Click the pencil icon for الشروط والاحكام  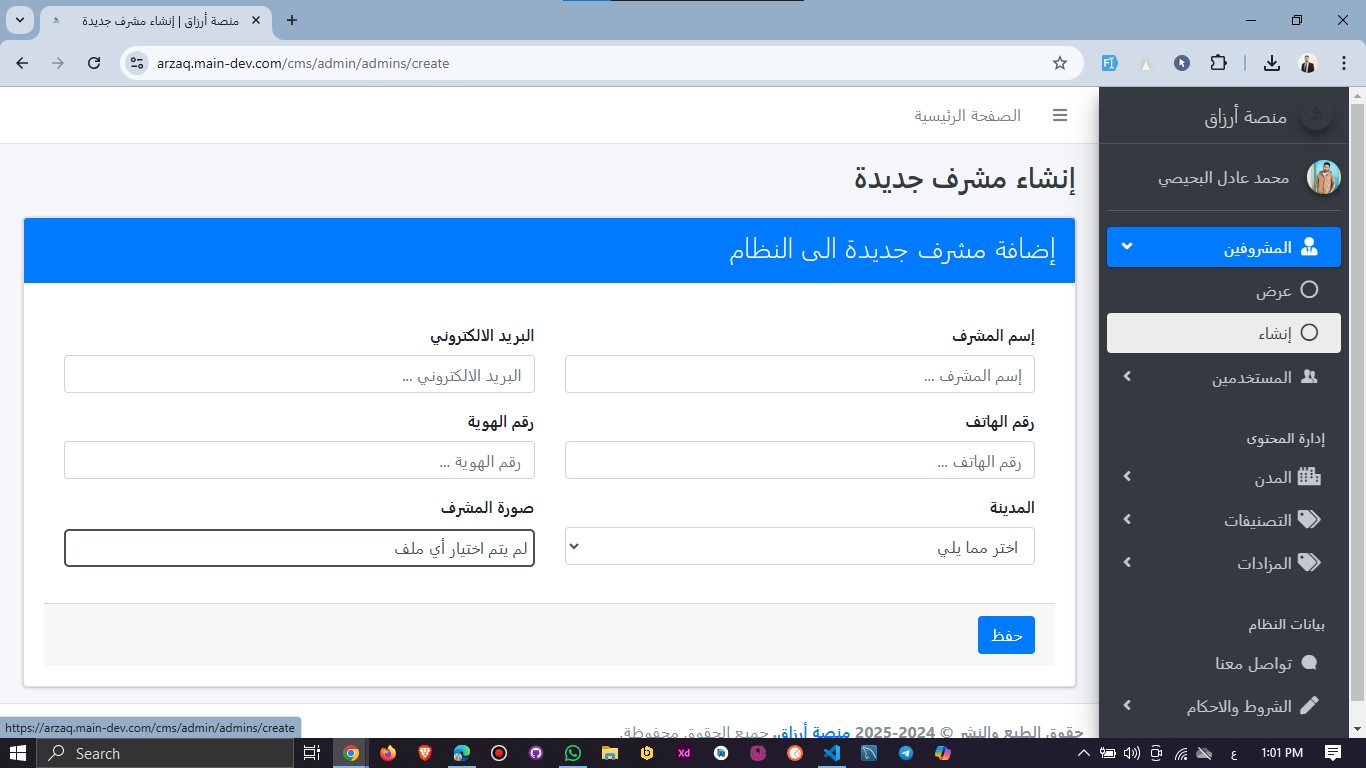pyautogui.click(x=1308, y=706)
